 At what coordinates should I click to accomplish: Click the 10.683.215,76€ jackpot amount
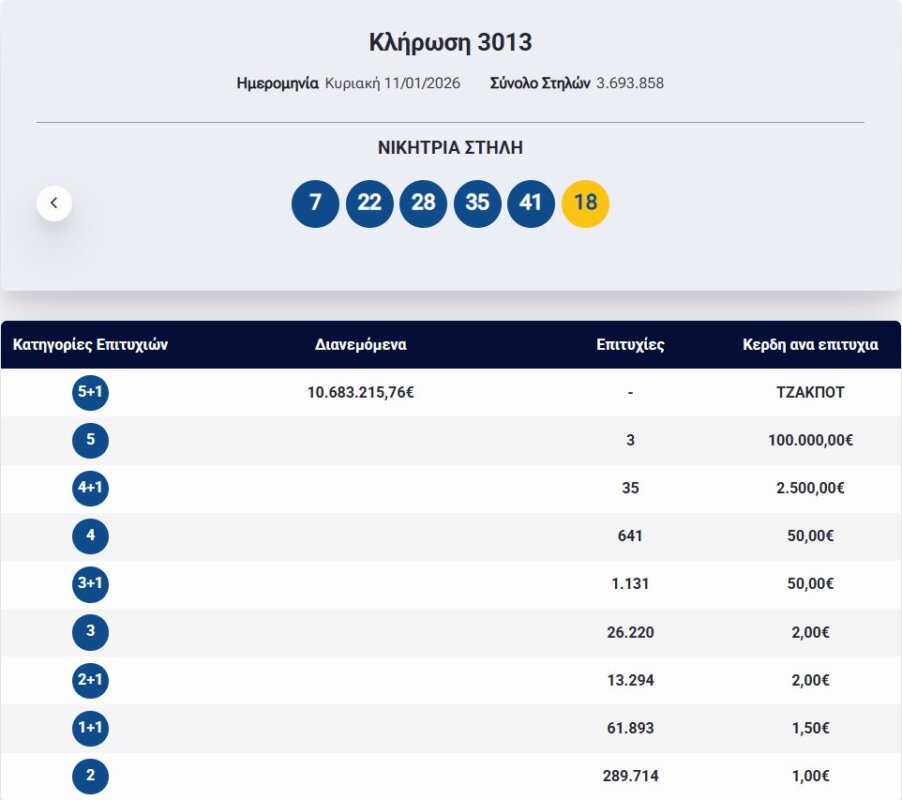coord(361,393)
